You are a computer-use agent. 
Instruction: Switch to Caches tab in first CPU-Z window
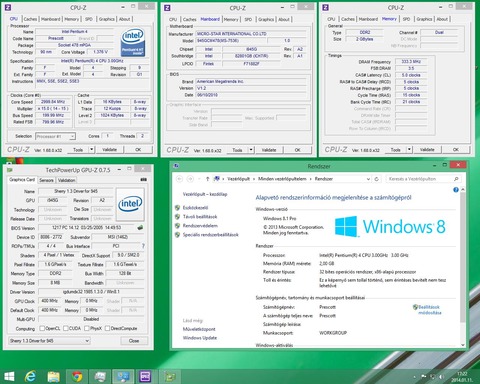click(x=30, y=19)
